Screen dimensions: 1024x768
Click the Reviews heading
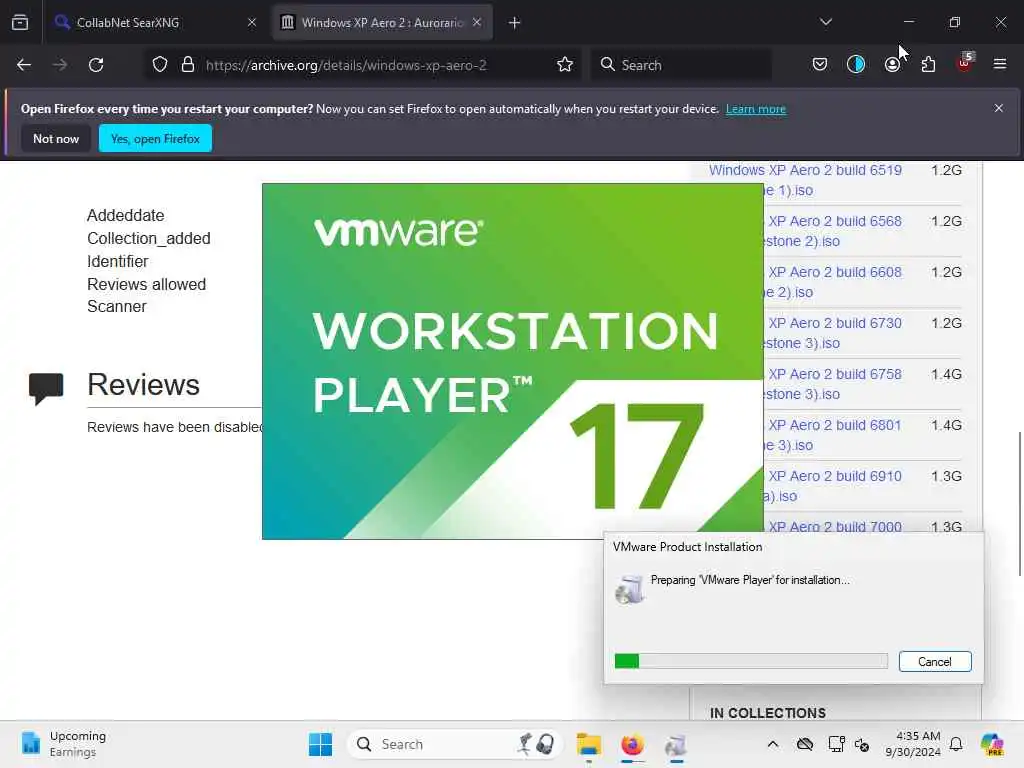click(x=143, y=384)
